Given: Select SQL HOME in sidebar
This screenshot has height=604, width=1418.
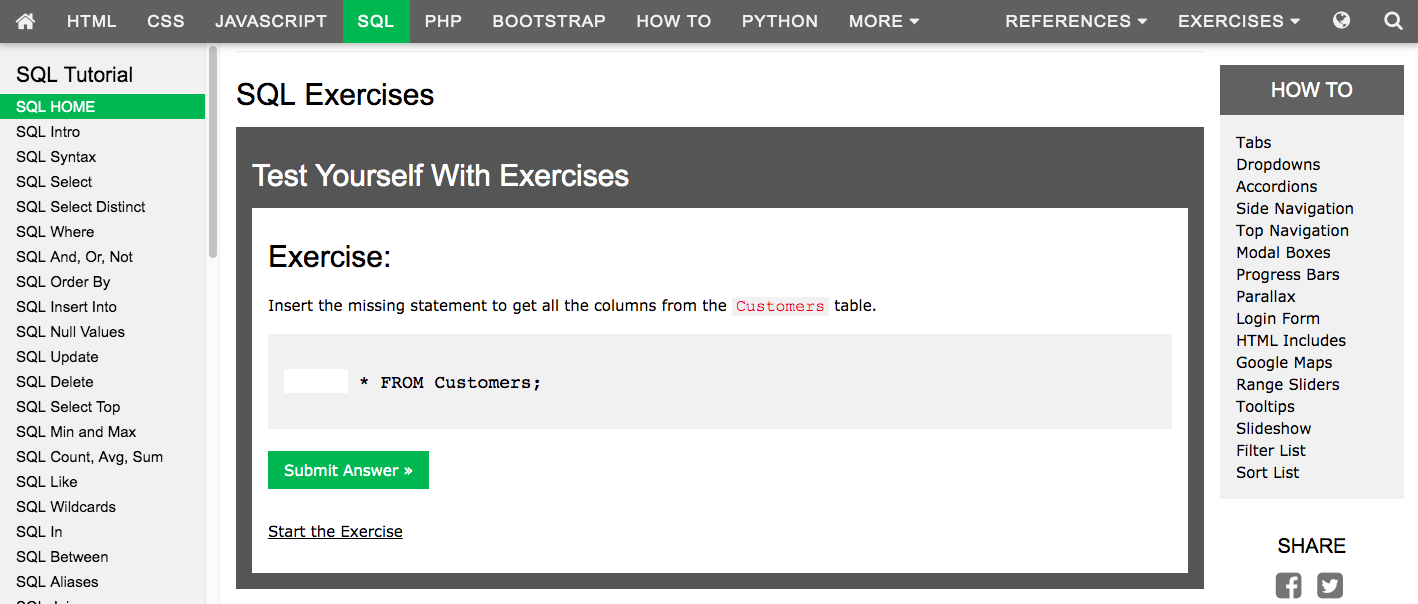Looking at the screenshot, I should click(102, 106).
